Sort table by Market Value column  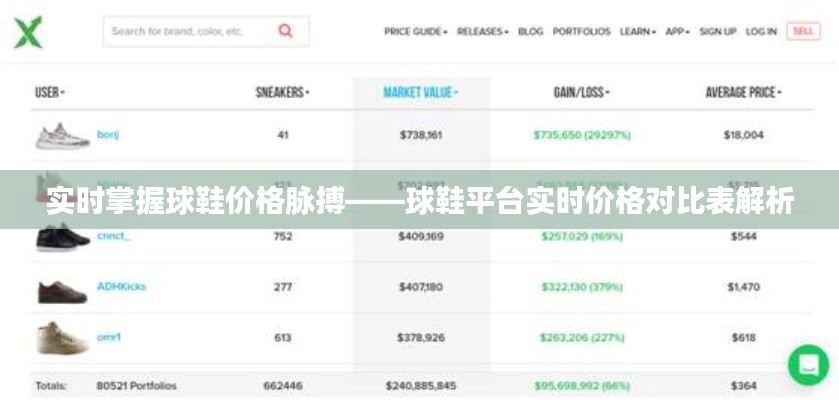(420, 92)
